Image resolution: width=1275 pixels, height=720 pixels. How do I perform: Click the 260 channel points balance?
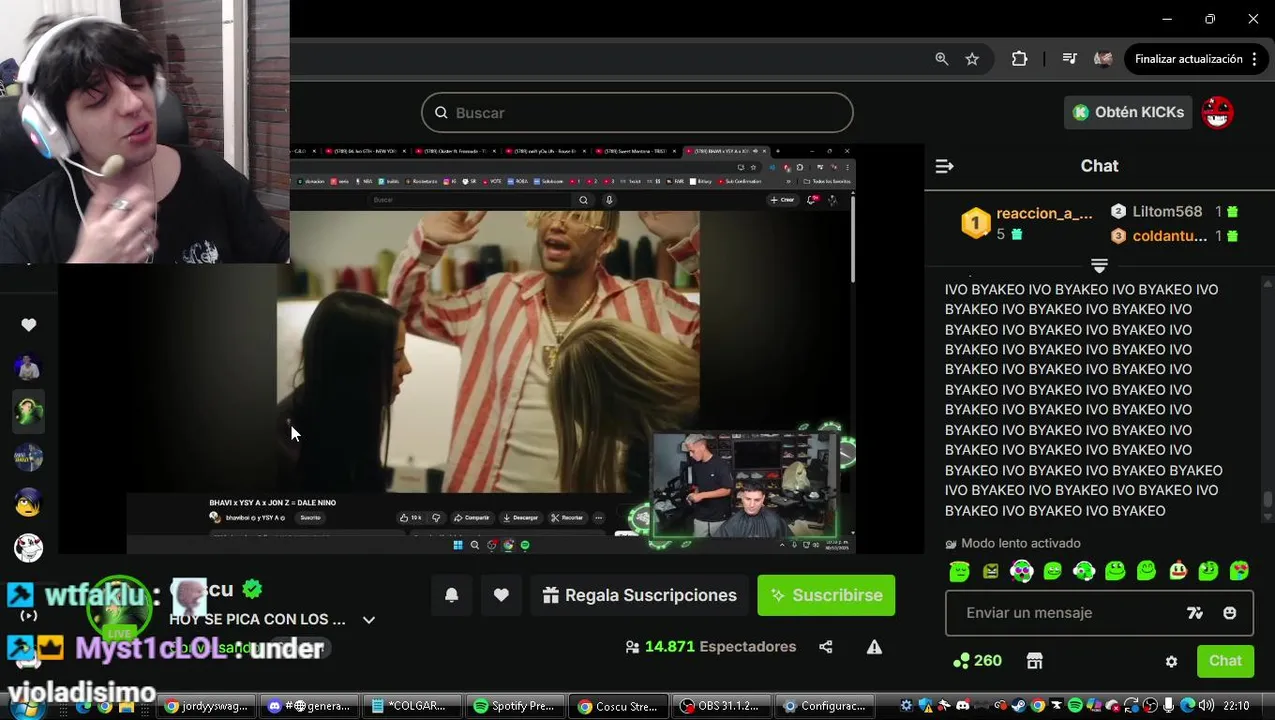coord(977,661)
